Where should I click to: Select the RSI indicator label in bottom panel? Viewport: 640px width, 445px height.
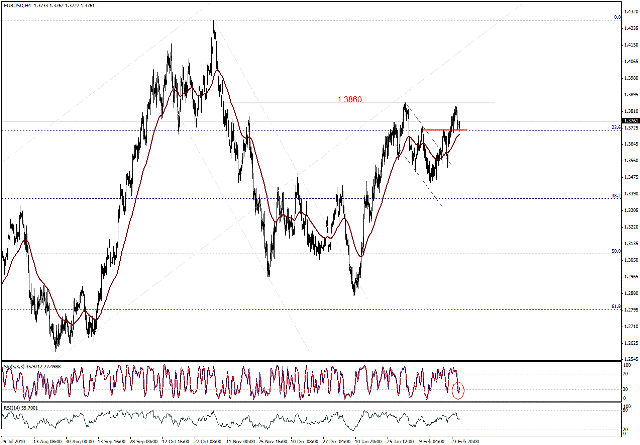click(25, 407)
